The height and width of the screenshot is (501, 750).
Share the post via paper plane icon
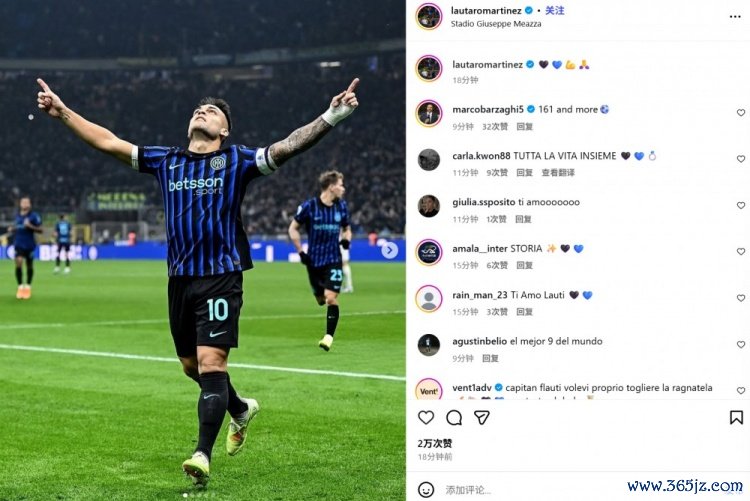[482, 417]
